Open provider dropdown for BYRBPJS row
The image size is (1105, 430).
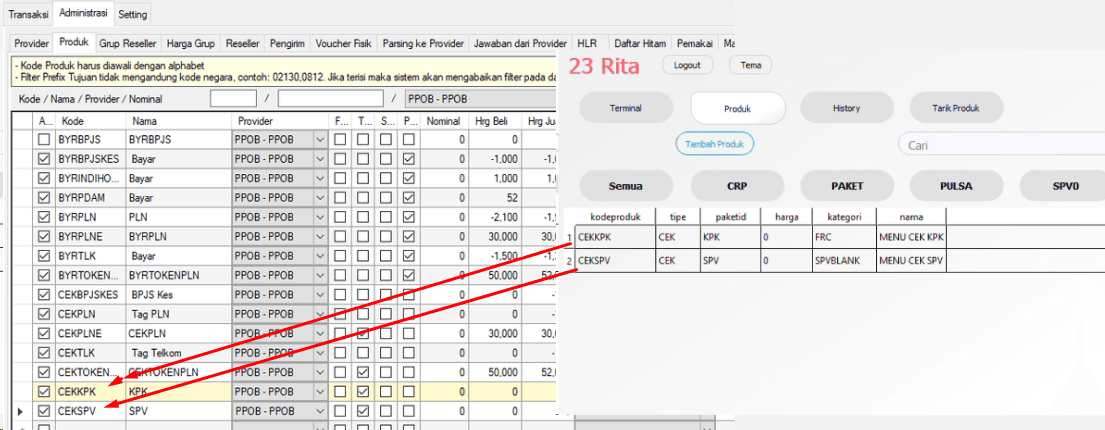pos(320,140)
